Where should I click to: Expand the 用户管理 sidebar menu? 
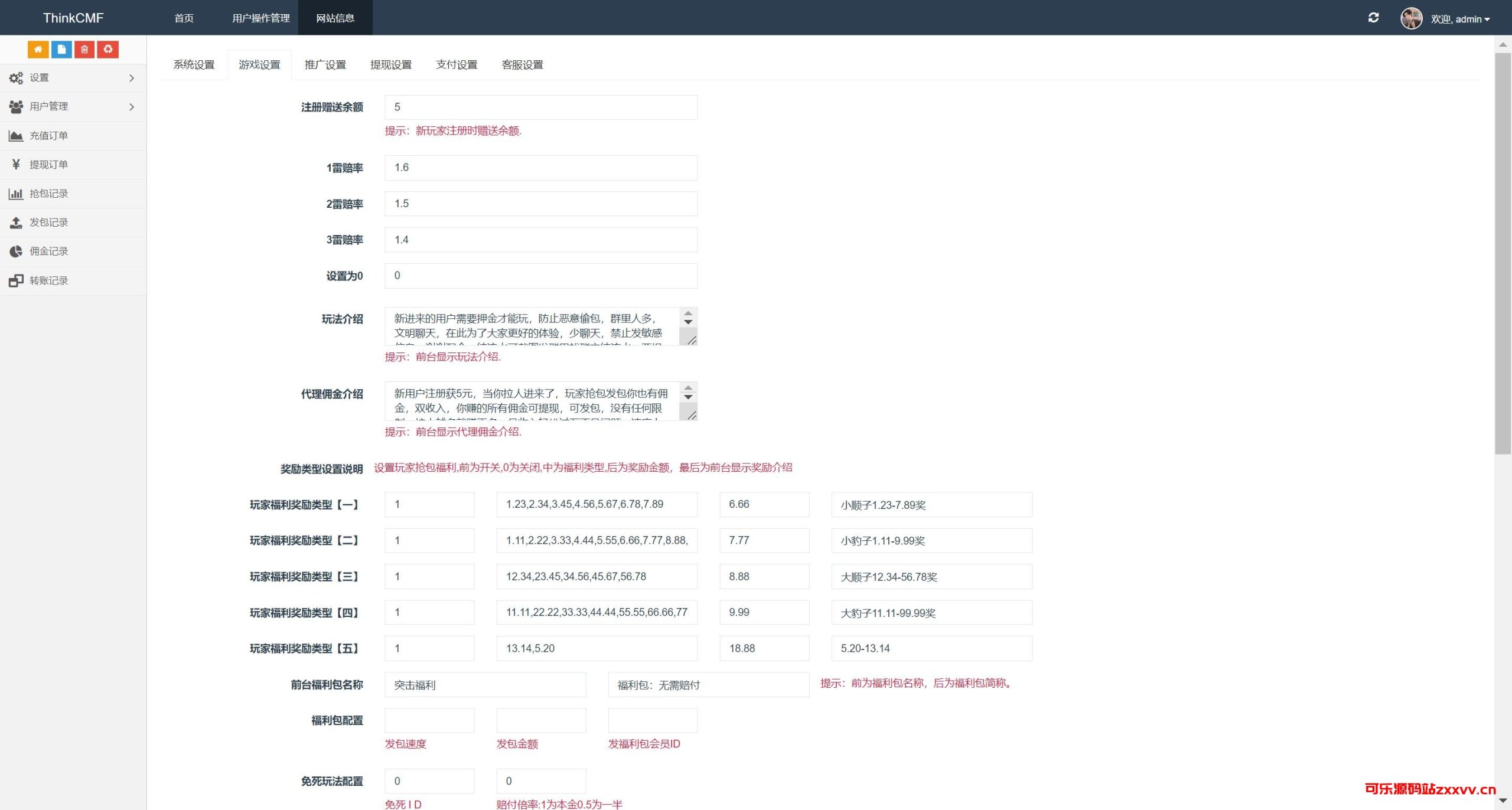(x=71, y=107)
